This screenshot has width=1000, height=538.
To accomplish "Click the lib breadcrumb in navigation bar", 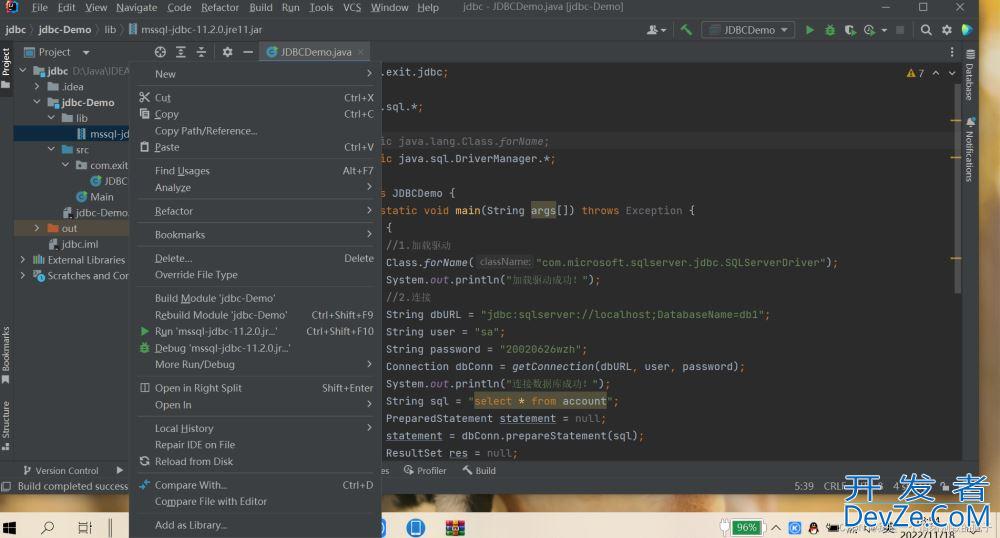I will pos(110,29).
